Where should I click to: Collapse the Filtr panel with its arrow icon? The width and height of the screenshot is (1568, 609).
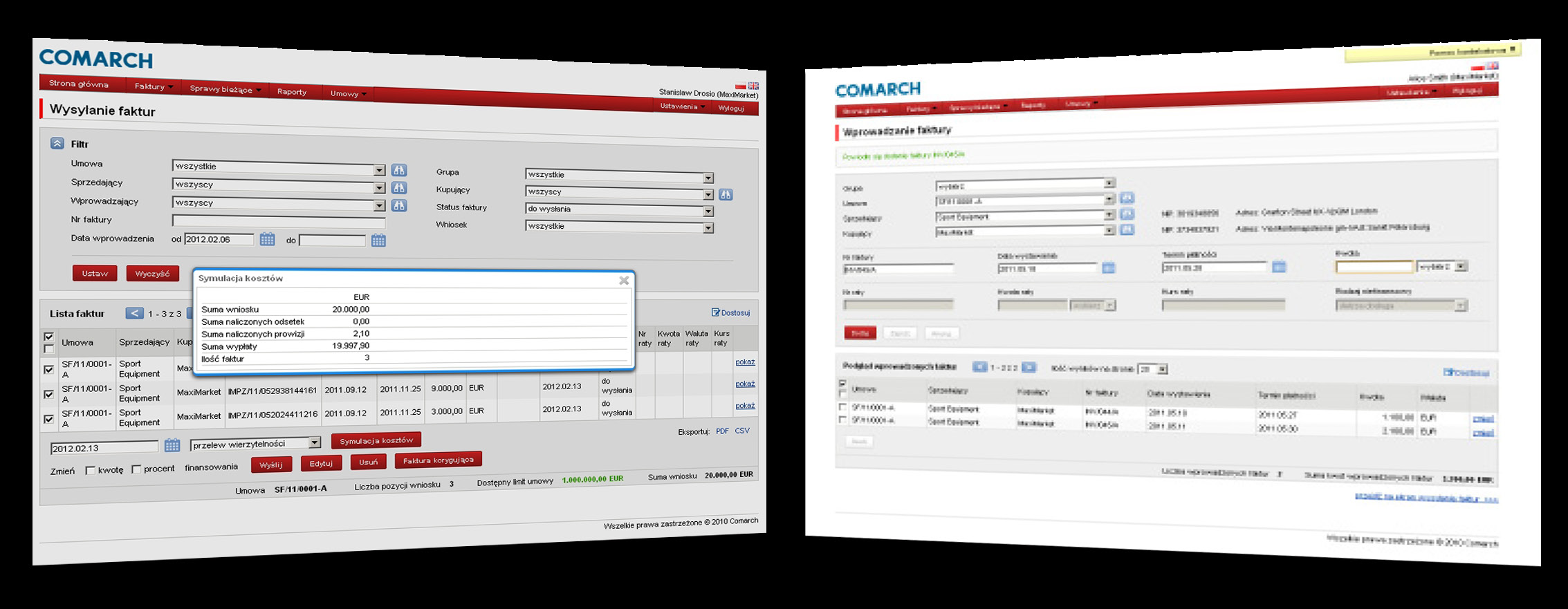coord(57,143)
